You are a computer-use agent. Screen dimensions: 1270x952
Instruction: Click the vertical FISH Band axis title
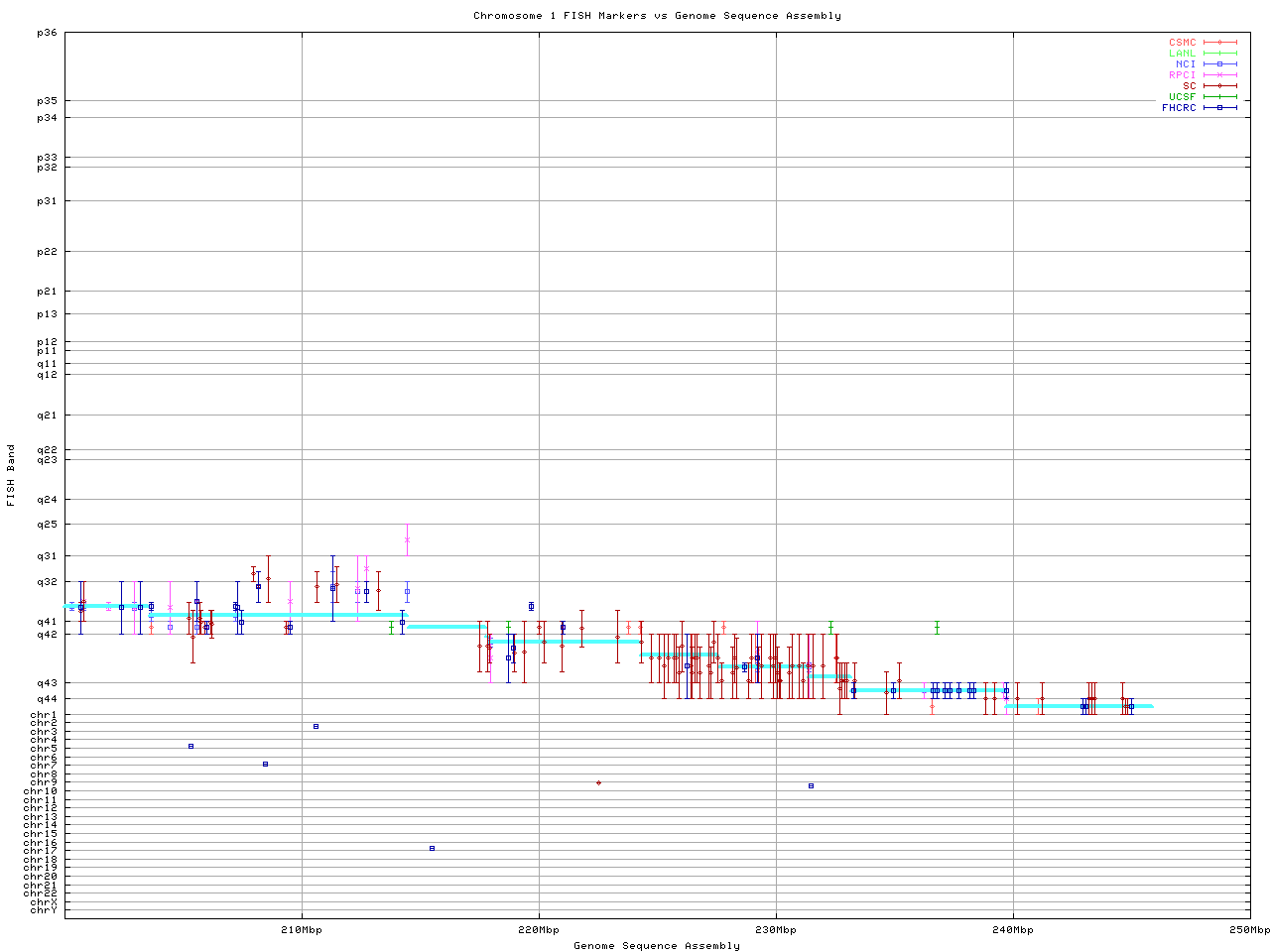[x=12, y=475]
